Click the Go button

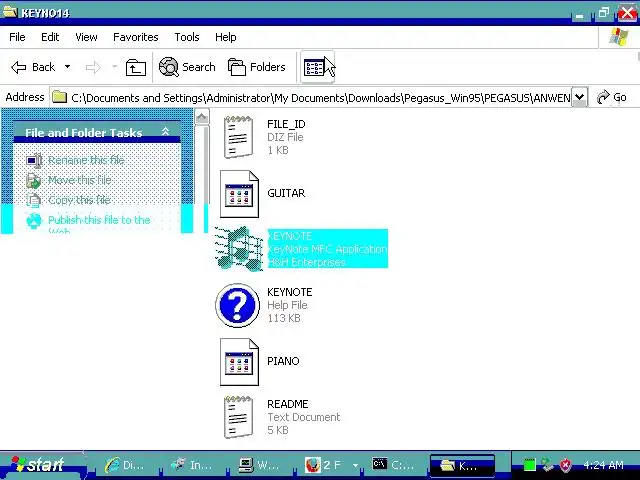611,97
